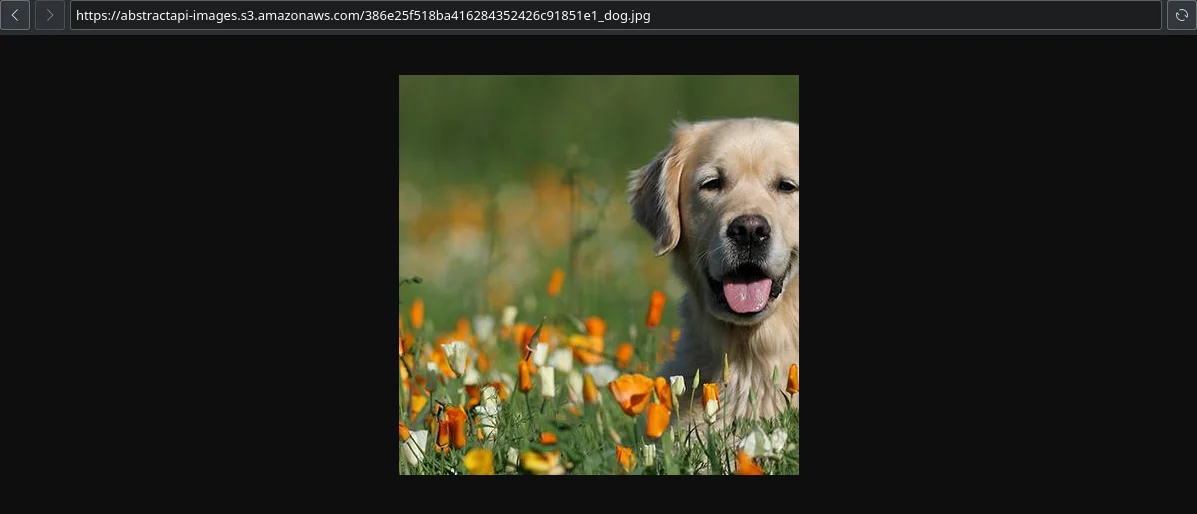Go back to the previous page
The width and height of the screenshot is (1197, 514).
pos(15,15)
